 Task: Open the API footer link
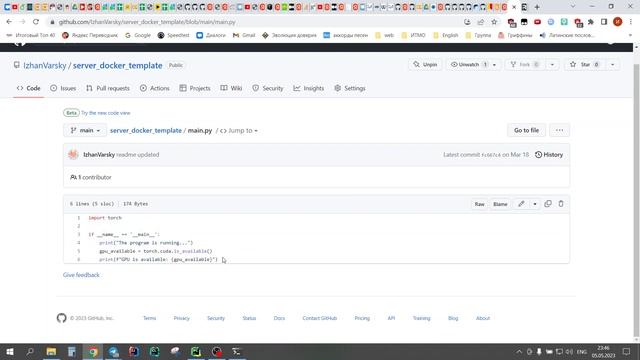tap(391, 318)
